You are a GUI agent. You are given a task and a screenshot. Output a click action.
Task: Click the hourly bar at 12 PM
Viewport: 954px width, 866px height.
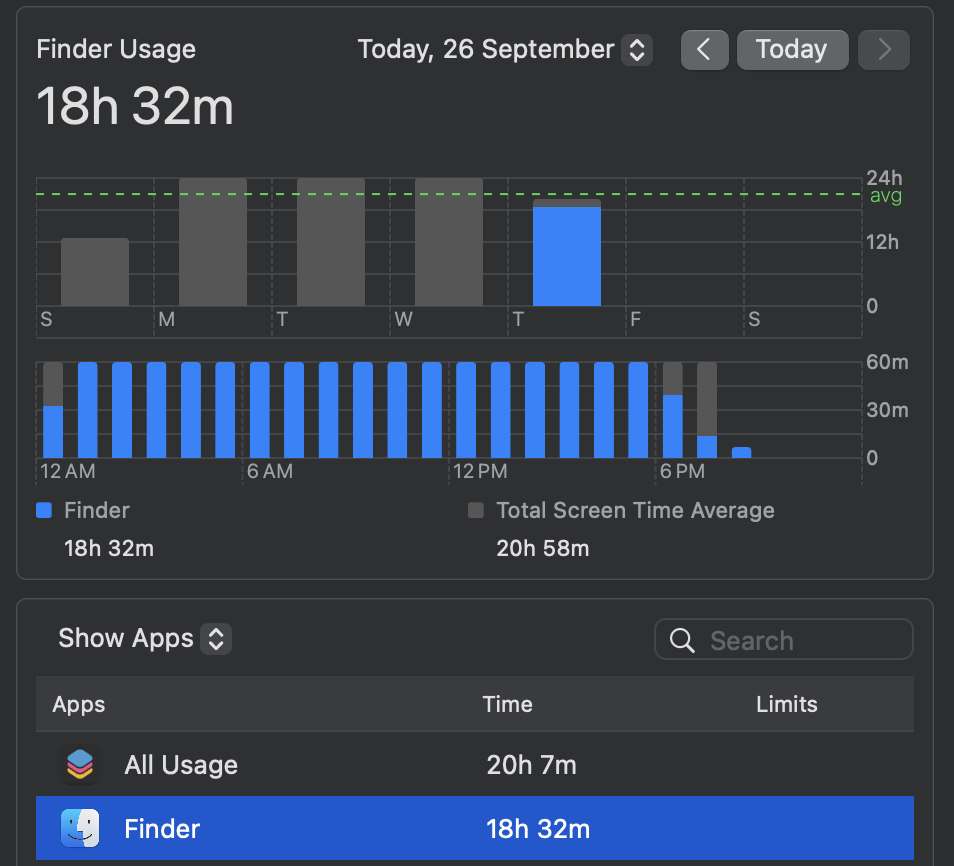[x=466, y=410]
